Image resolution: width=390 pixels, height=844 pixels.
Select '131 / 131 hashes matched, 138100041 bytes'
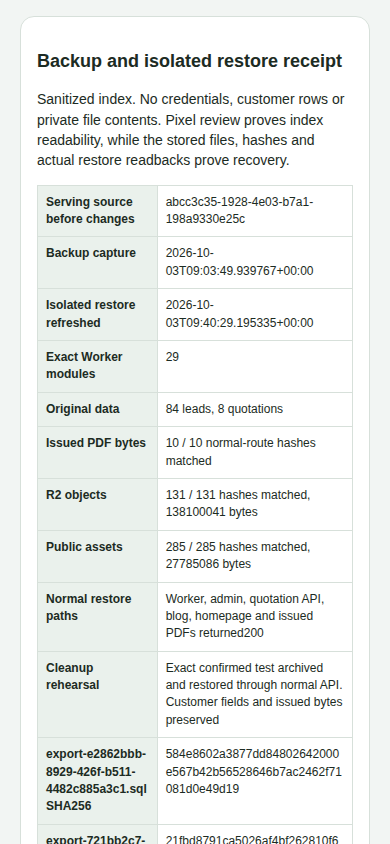pyautogui.click(x=238, y=503)
